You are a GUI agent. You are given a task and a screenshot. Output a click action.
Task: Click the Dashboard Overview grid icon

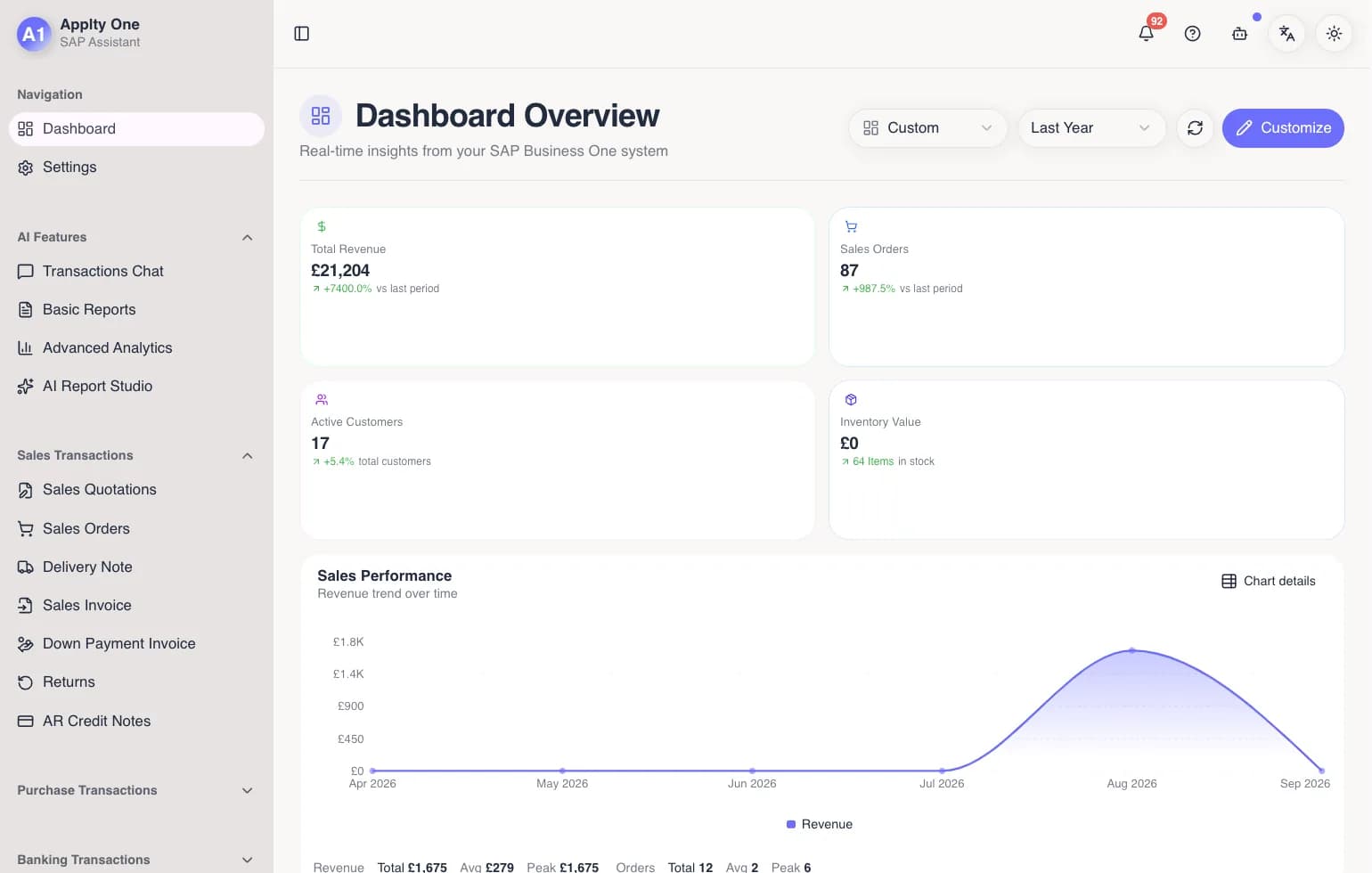(x=321, y=116)
